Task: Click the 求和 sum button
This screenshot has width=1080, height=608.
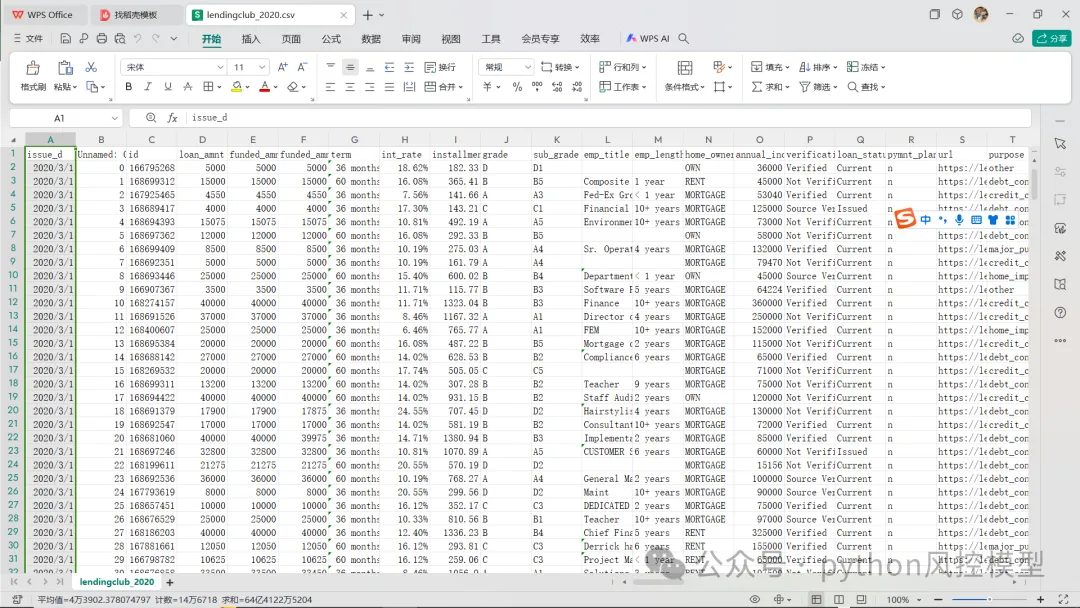Action: click(769, 87)
